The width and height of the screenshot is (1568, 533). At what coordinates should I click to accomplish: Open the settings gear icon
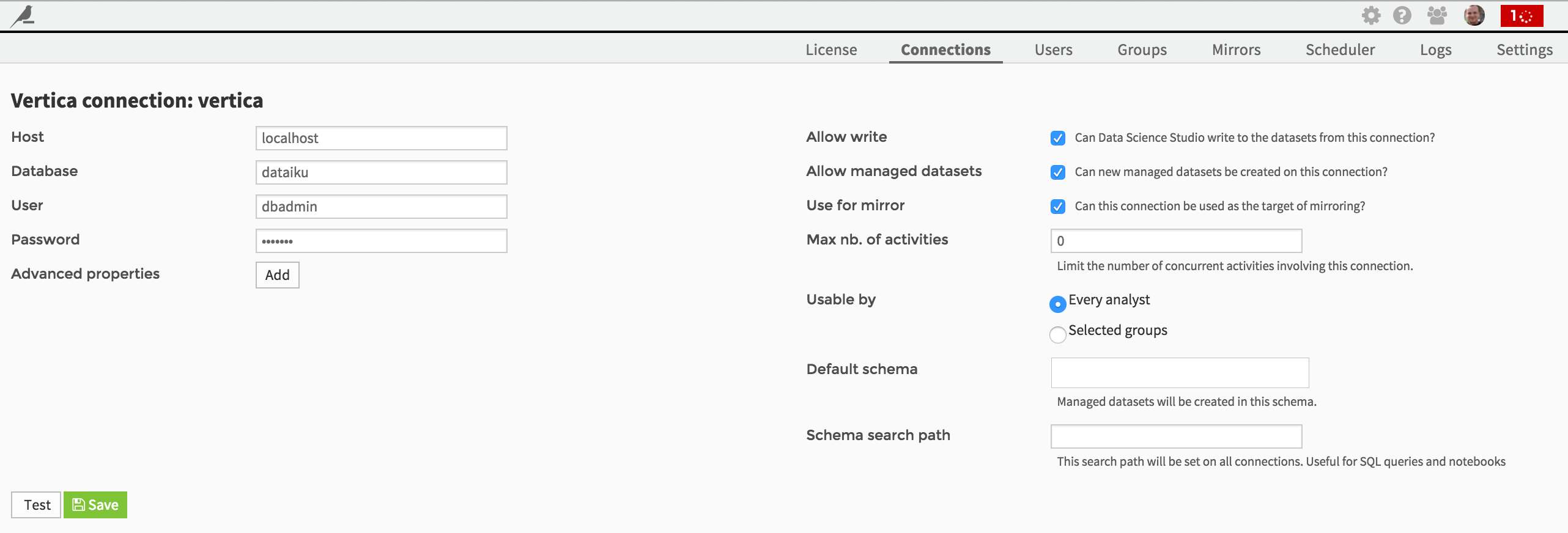pyautogui.click(x=1371, y=15)
